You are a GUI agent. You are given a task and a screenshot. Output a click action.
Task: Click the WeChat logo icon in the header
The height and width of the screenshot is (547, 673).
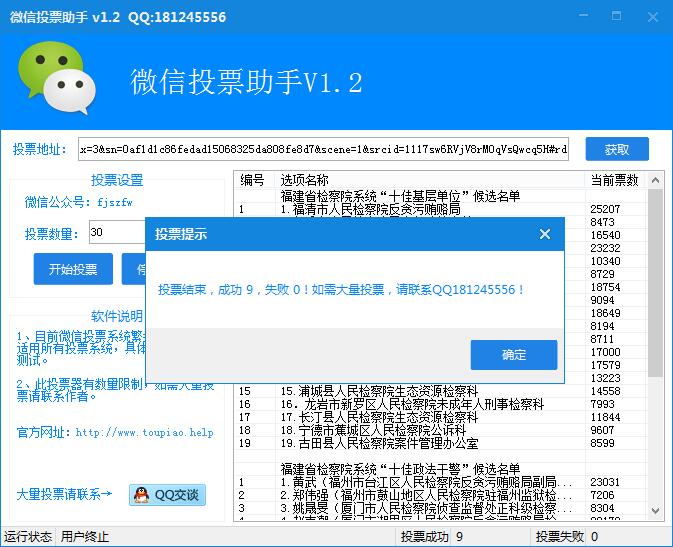[x=57, y=78]
